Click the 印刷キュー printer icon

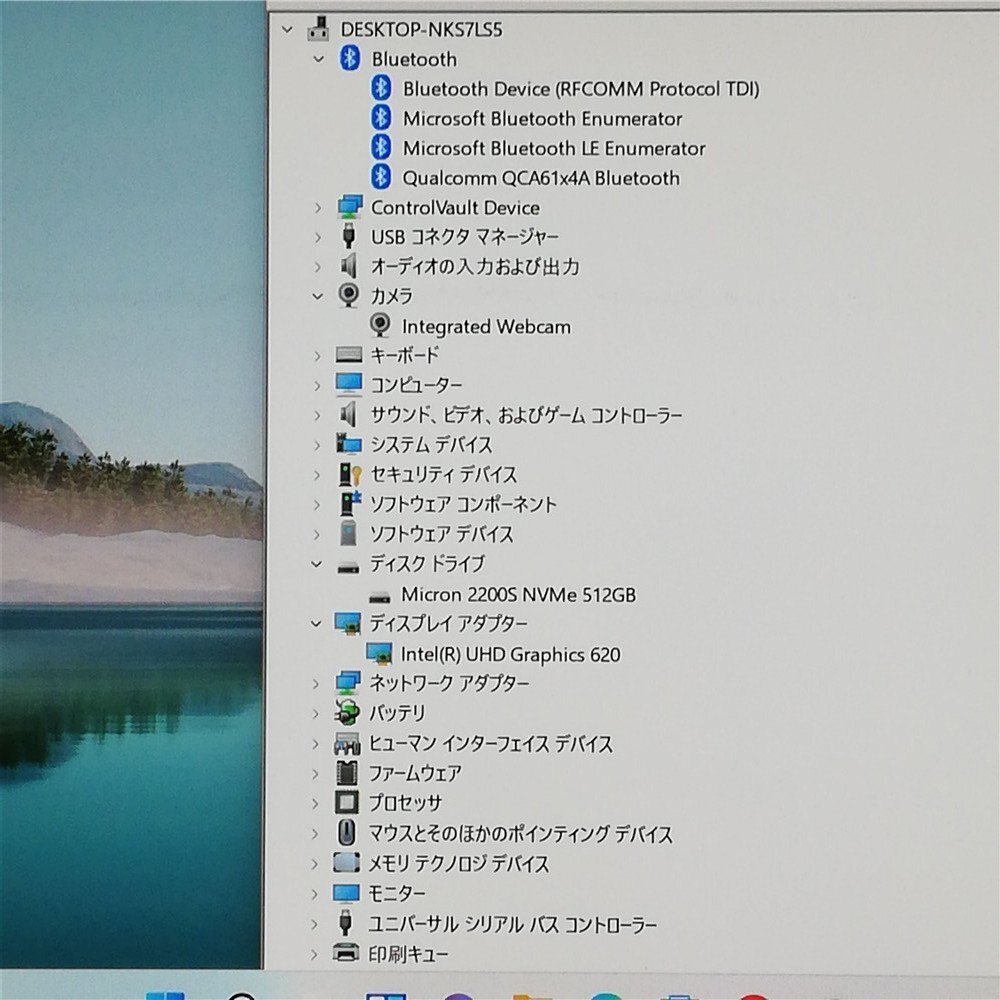click(x=346, y=953)
